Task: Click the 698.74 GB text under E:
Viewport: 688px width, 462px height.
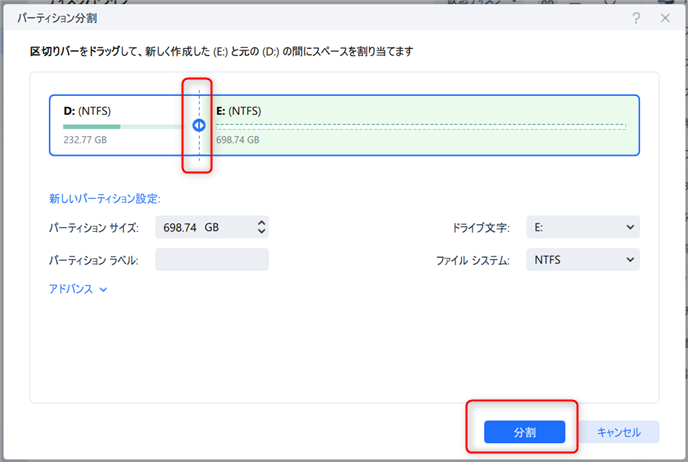Action: pos(237,140)
